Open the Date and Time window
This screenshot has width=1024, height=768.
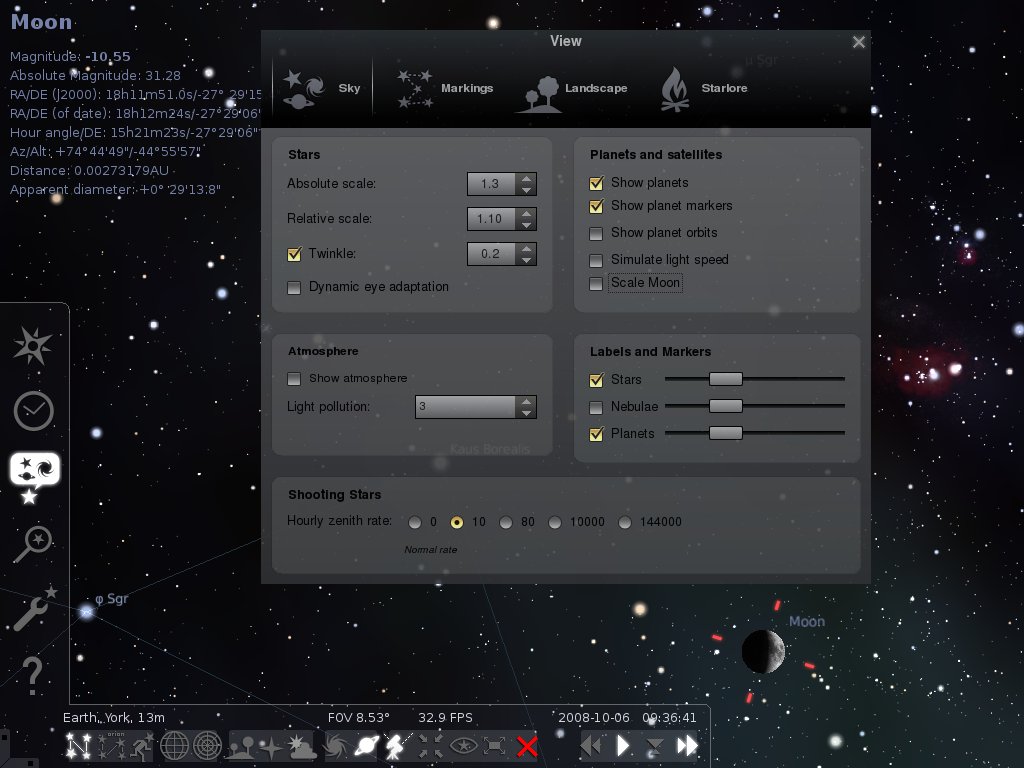(33, 411)
